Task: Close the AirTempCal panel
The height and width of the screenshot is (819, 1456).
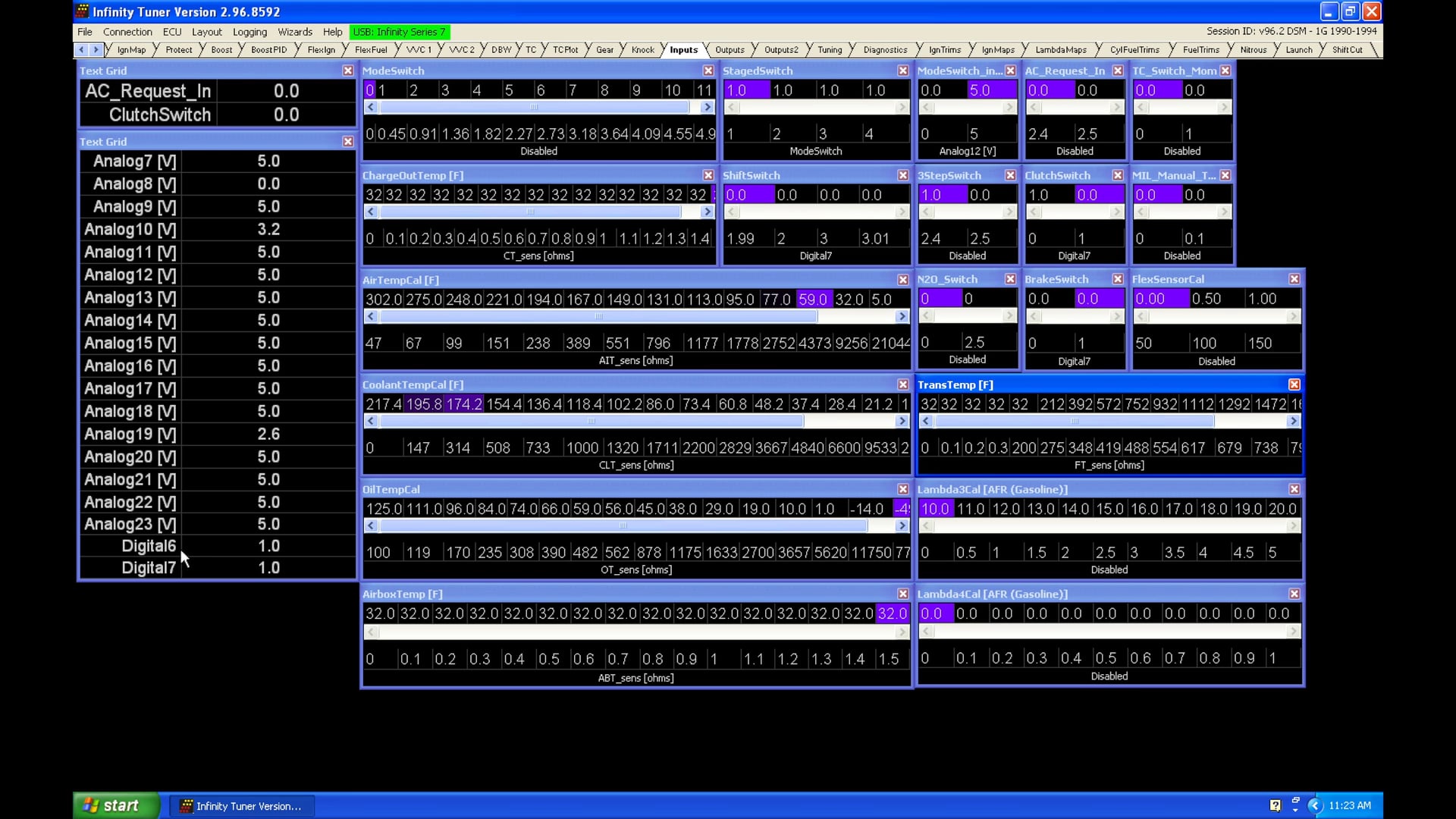Action: click(902, 280)
